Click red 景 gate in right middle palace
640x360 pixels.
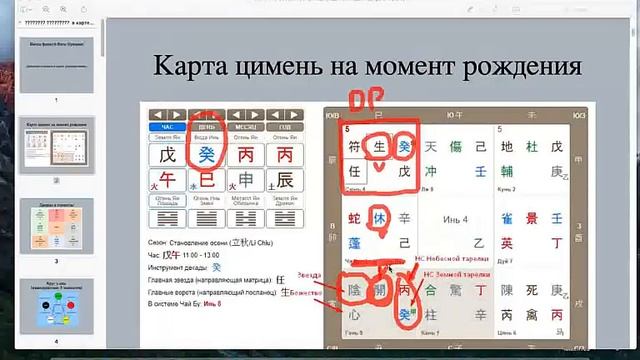pyautogui.click(x=531, y=218)
